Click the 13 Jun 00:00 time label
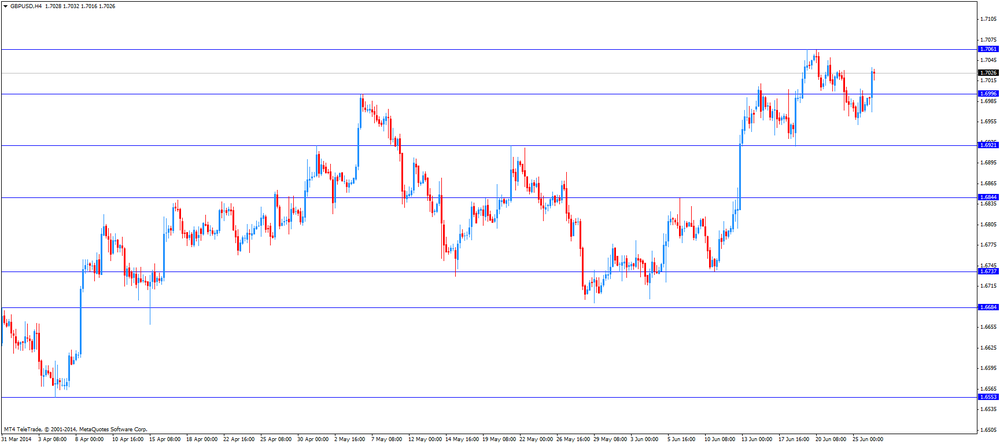The height and width of the screenshot is (444, 1000). point(758,440)
